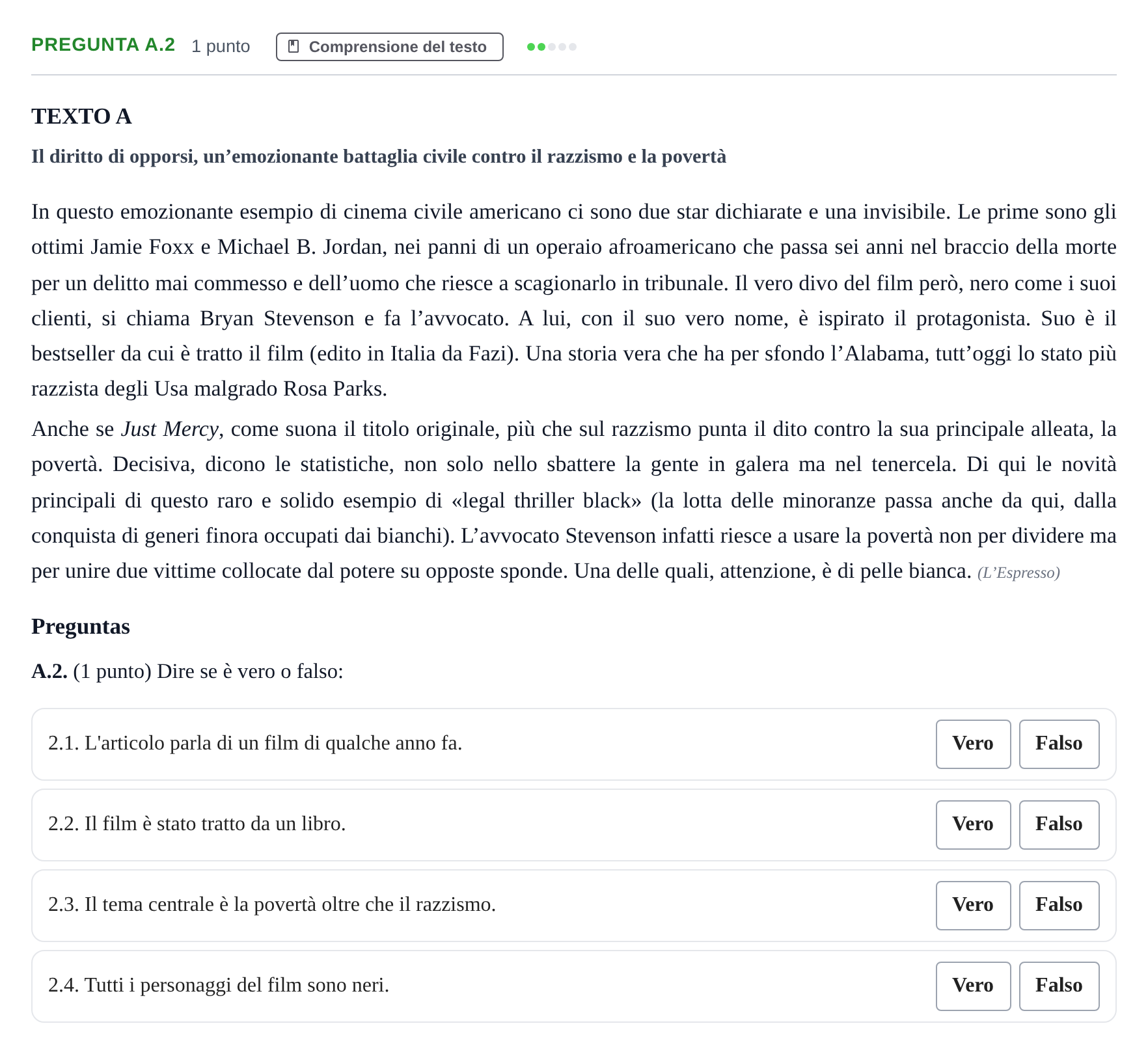Click statement text about film from a book

197,824
